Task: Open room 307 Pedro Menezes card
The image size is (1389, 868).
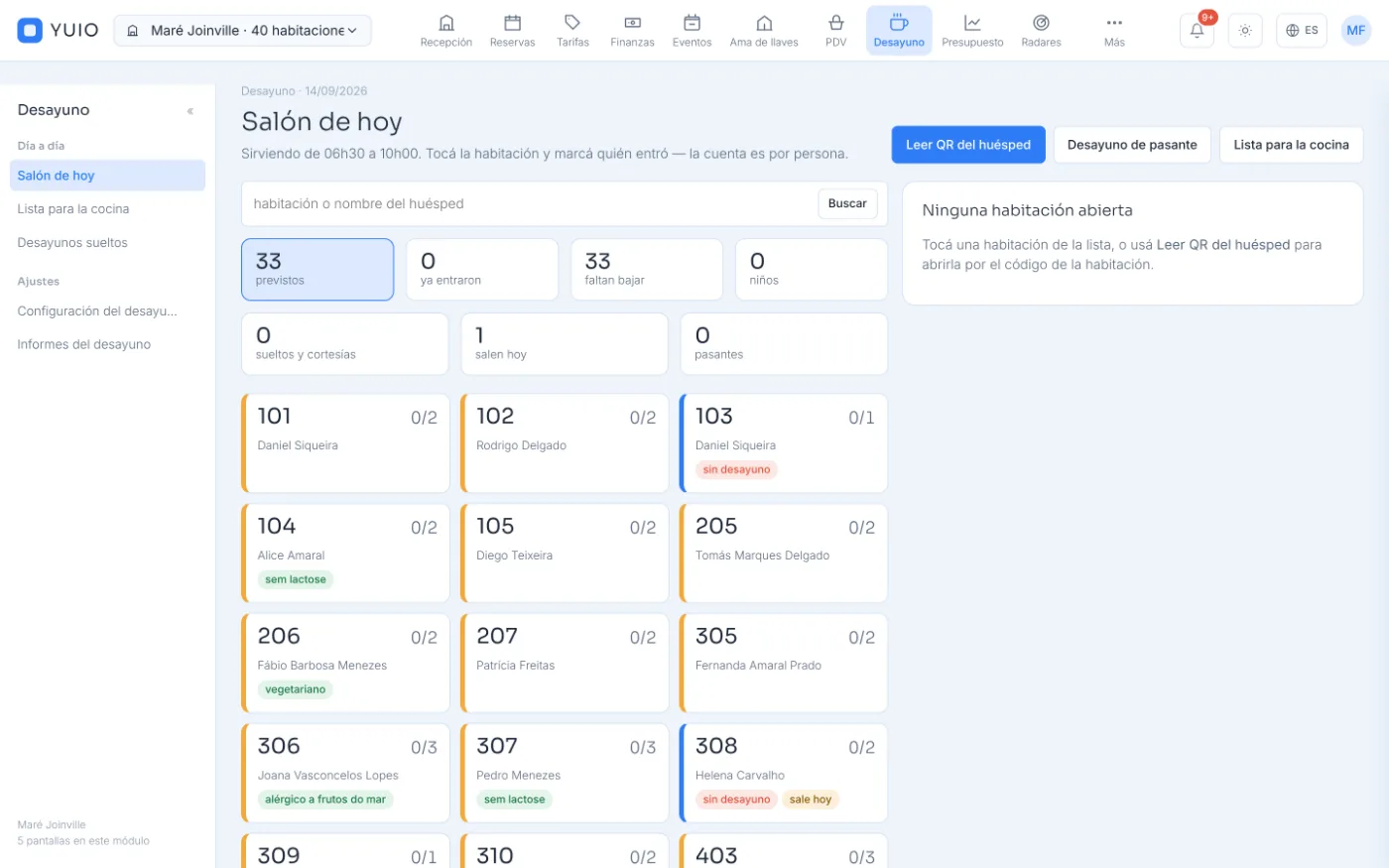Action: coord(565,774)
